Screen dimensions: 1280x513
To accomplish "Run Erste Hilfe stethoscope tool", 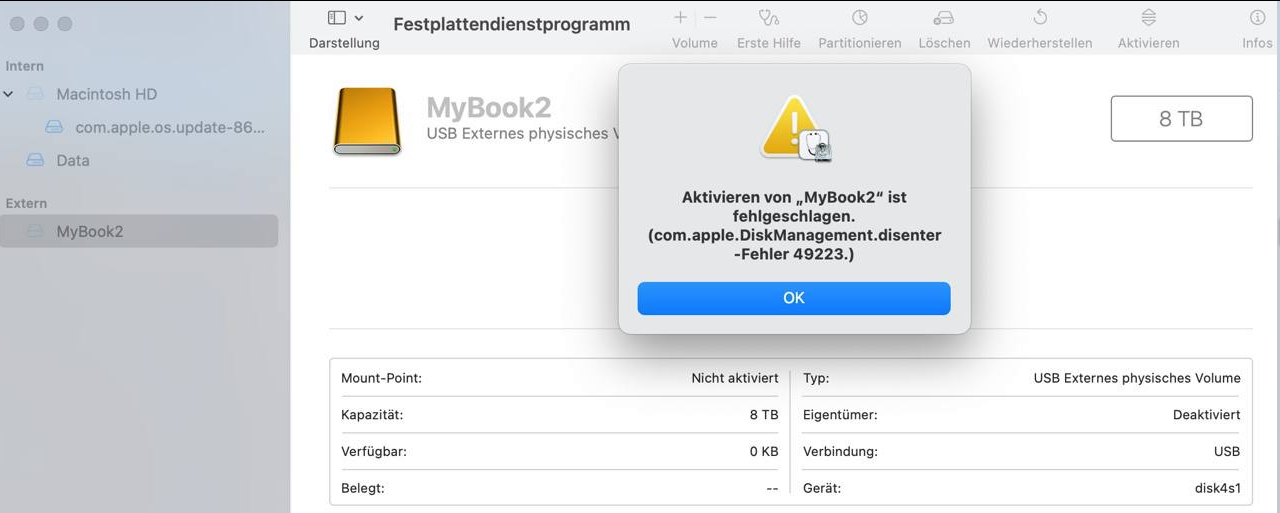I will pos(768,18).
